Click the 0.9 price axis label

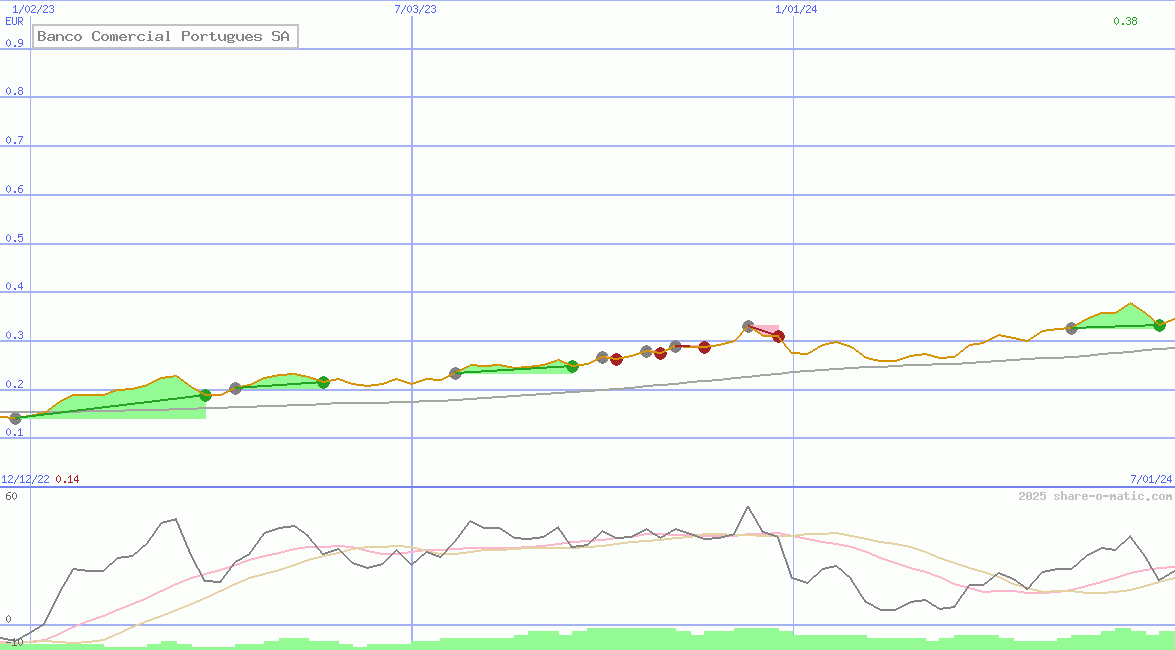(x=14, y=43)
